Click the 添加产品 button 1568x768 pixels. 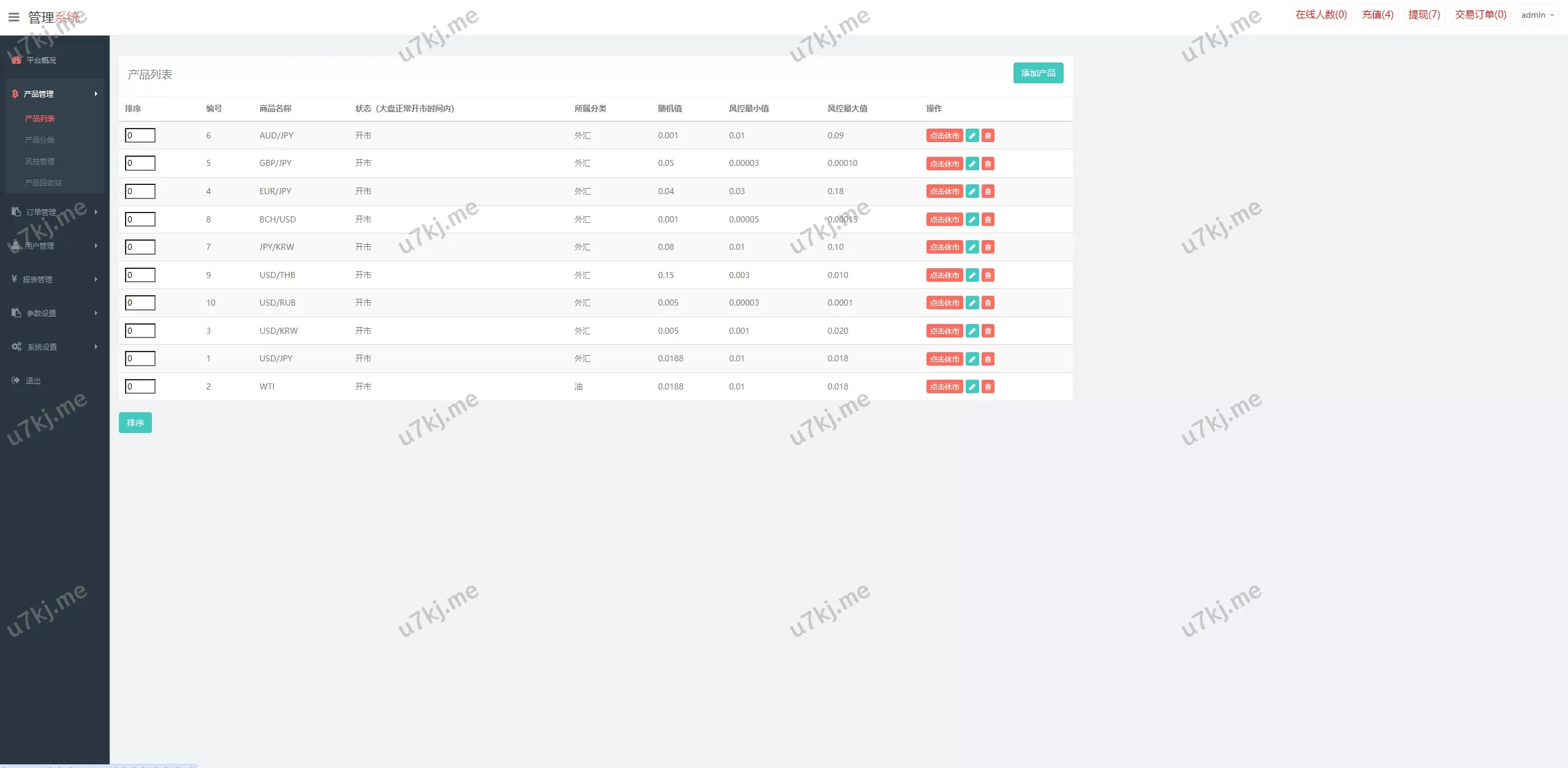(1038, 73)
